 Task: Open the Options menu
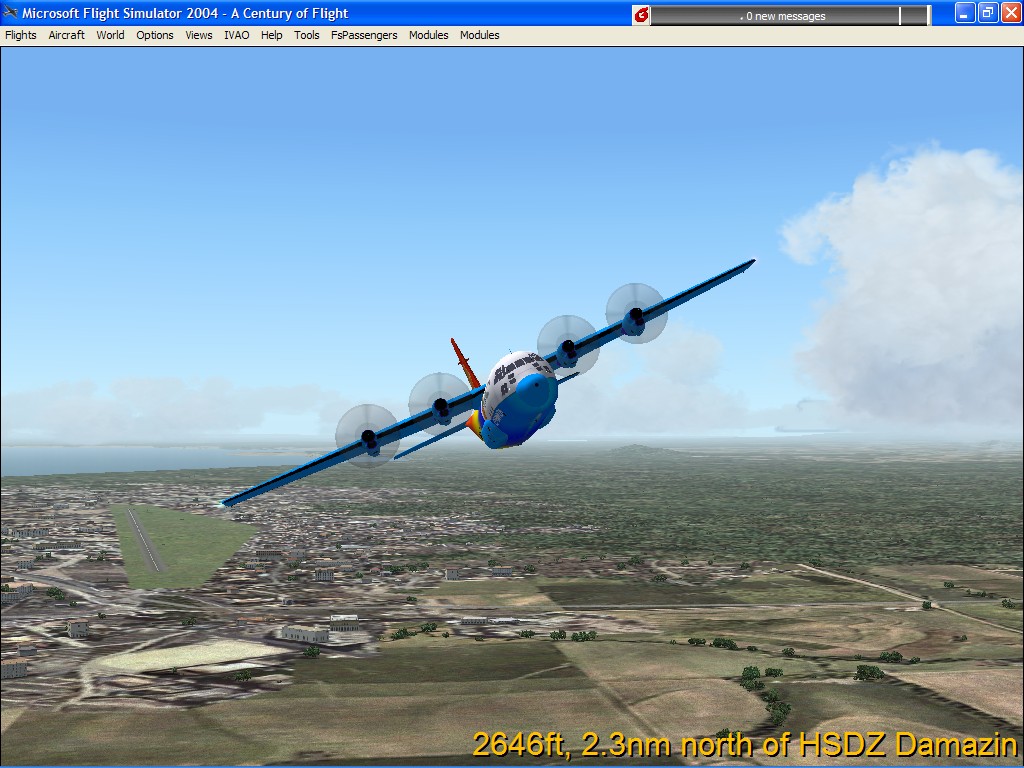point(155,35)
